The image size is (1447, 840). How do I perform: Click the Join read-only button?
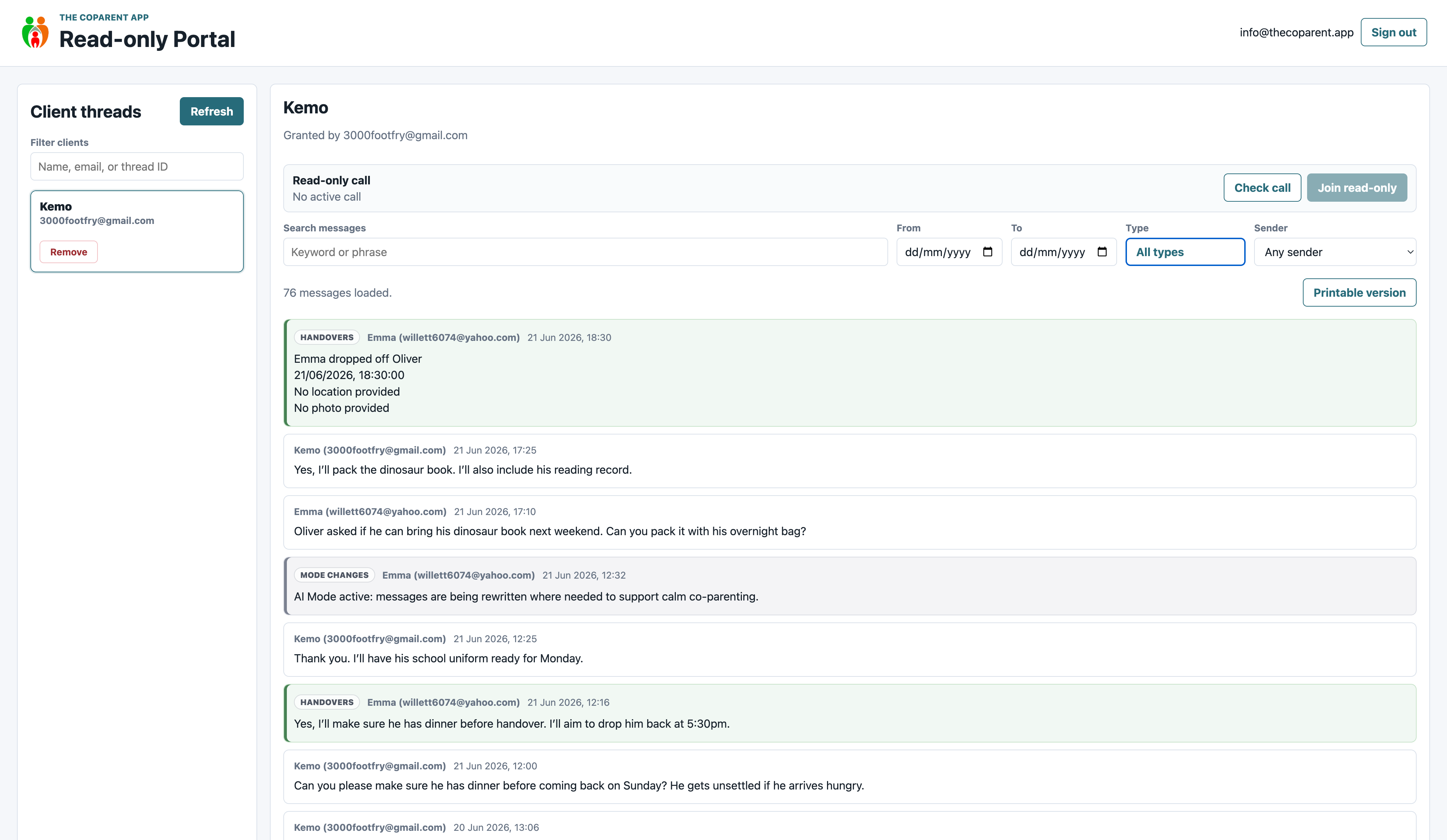pos(1356,188)
